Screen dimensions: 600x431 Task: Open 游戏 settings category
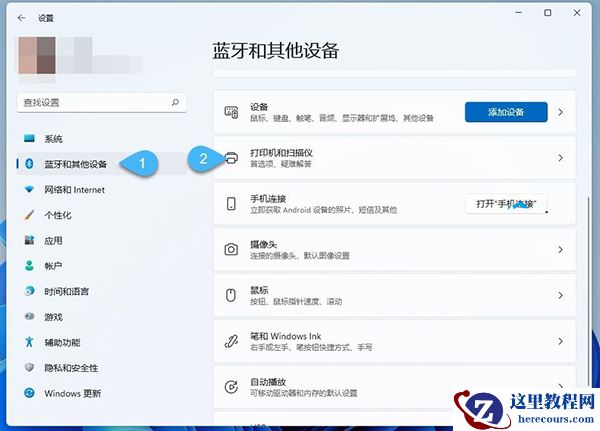click(54, 317)
